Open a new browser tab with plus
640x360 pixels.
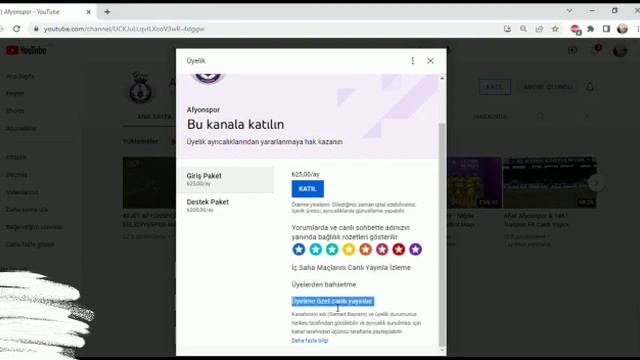(107, 12)
